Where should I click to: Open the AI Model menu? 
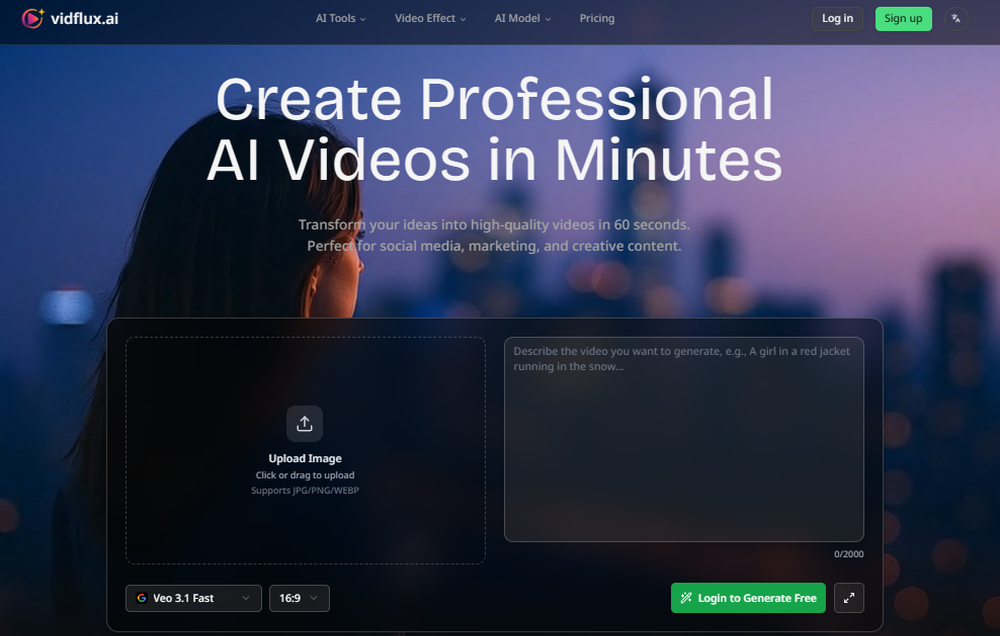click(x=517, y=18)
